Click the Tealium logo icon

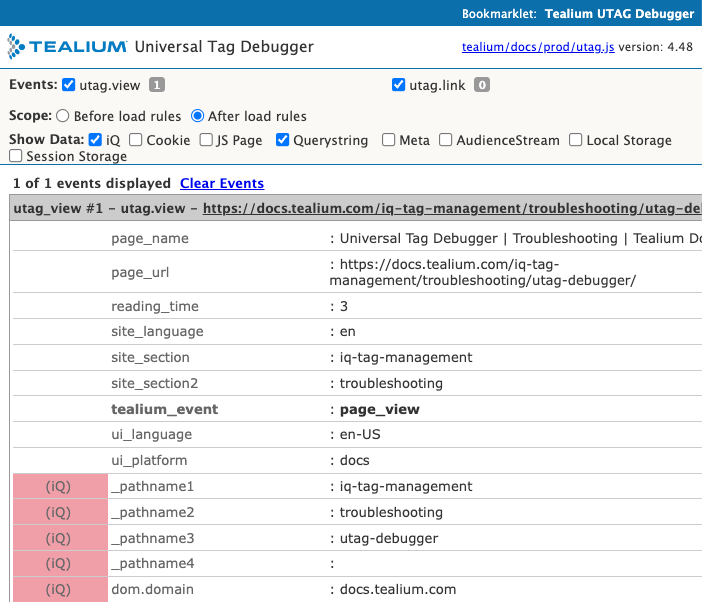(16, 47)
